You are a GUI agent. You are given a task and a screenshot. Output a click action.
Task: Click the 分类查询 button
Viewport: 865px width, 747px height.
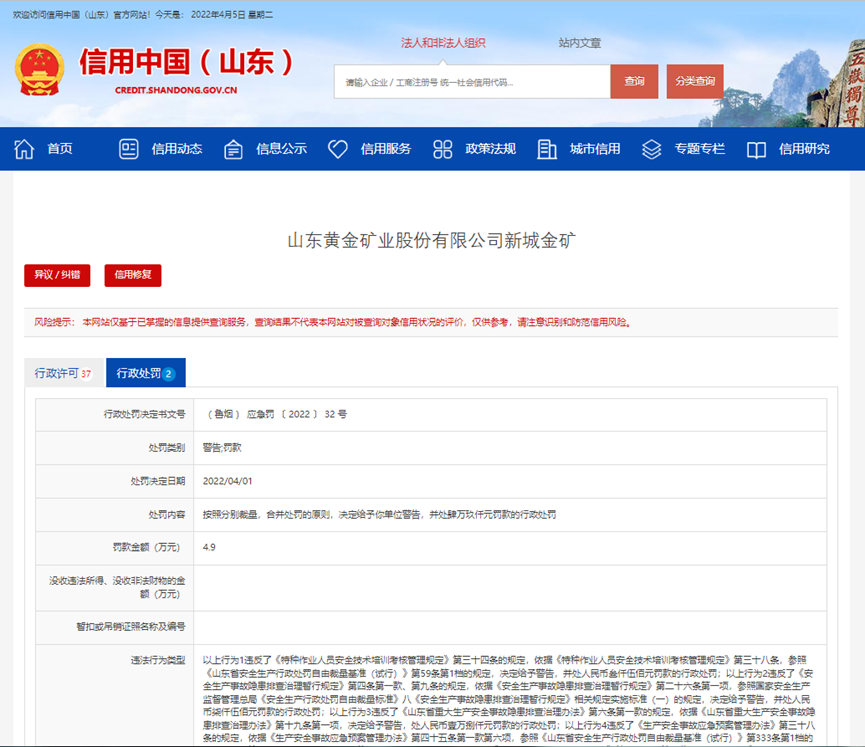[x=694, y=80]
